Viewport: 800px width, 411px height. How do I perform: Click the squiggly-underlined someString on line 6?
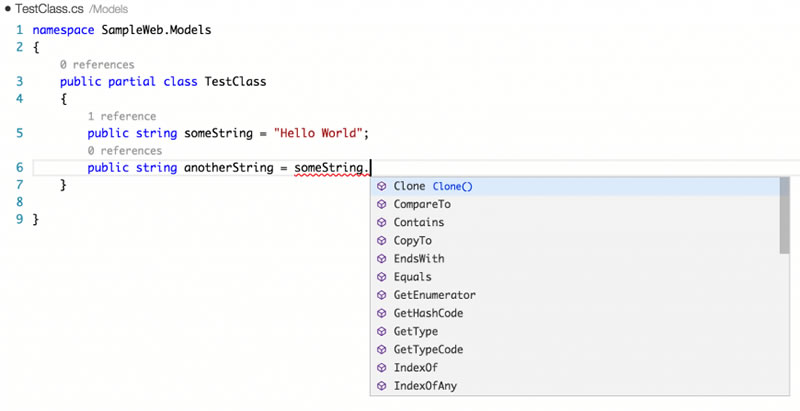click(x=330, y=168)
